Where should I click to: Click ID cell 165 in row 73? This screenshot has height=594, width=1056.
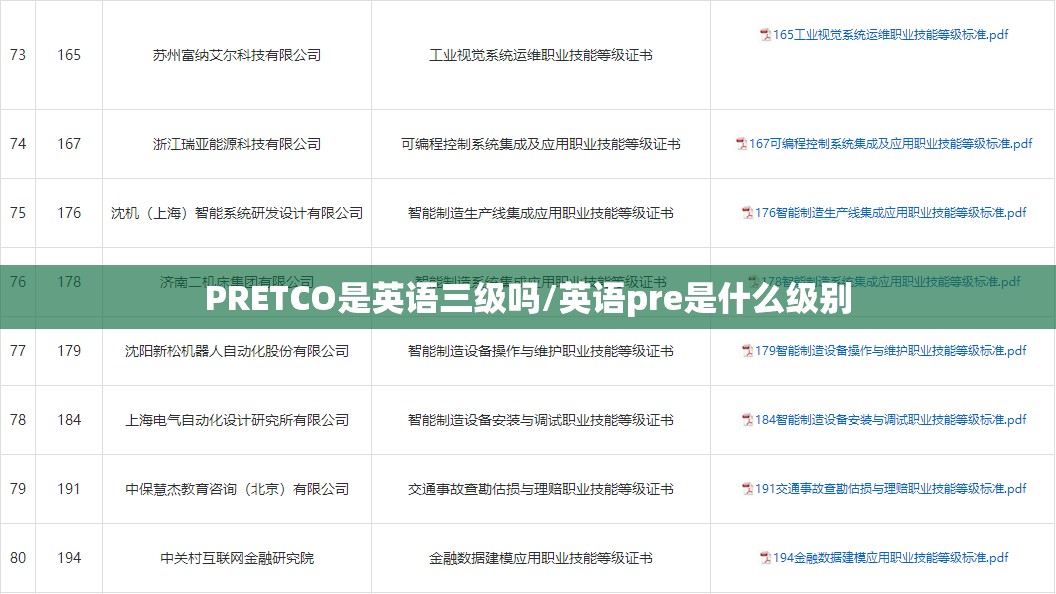tap(69, 55)
